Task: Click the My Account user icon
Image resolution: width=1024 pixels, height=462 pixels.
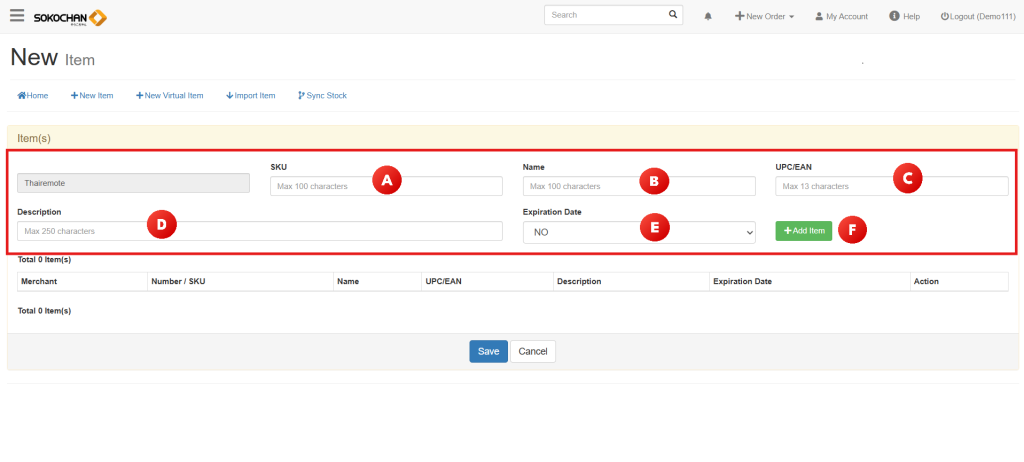Action: (819, 17)
